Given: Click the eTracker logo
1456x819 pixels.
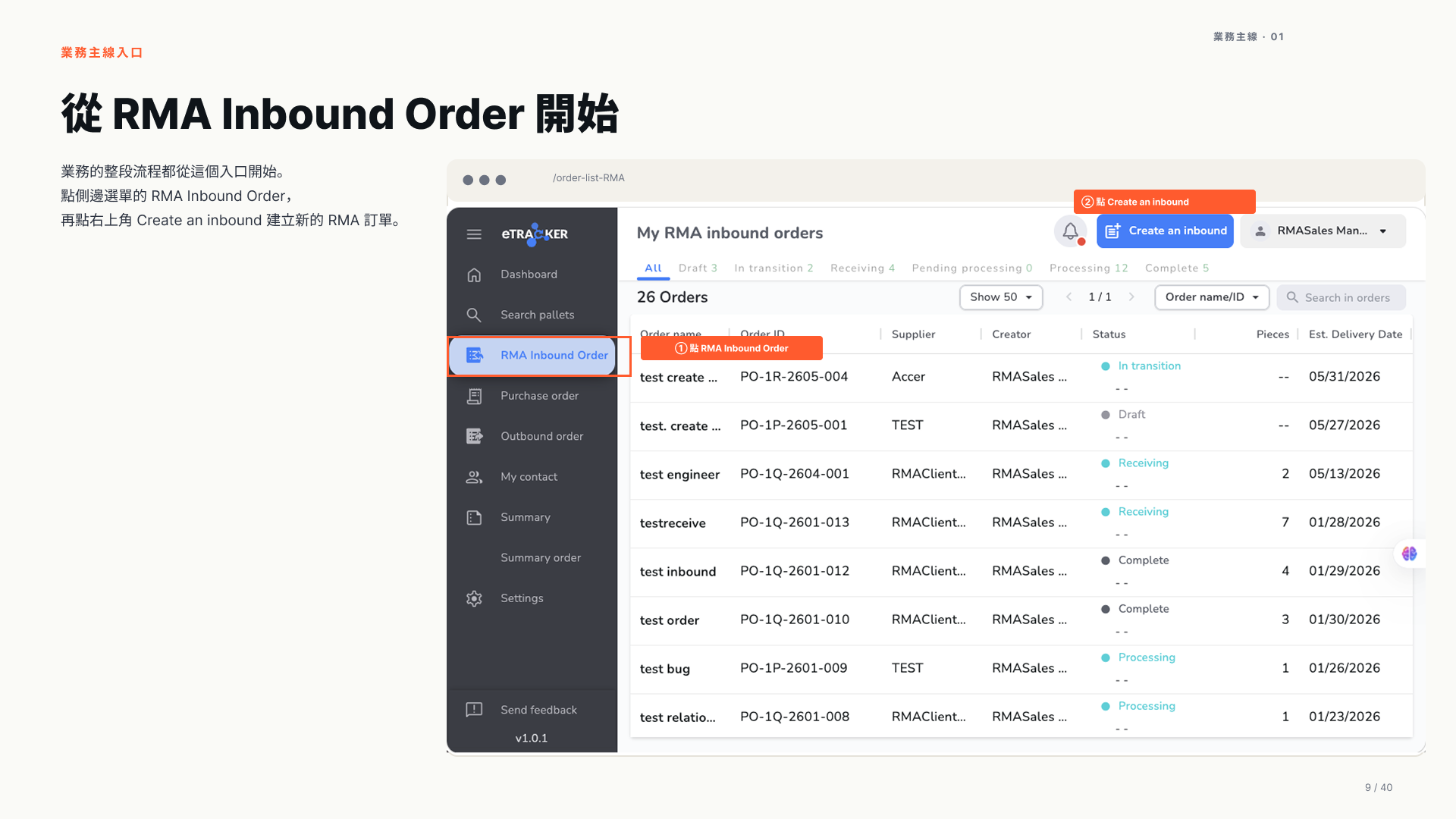Looking at the screenshot, I should pos(535,234).
